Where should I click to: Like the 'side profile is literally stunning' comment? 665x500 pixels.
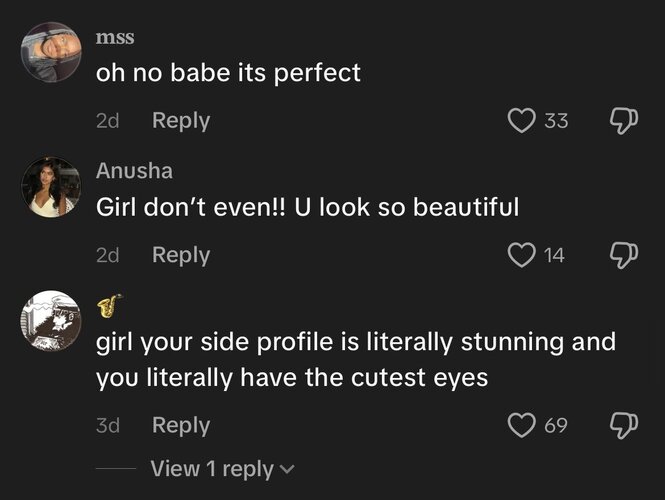point(521,425)
